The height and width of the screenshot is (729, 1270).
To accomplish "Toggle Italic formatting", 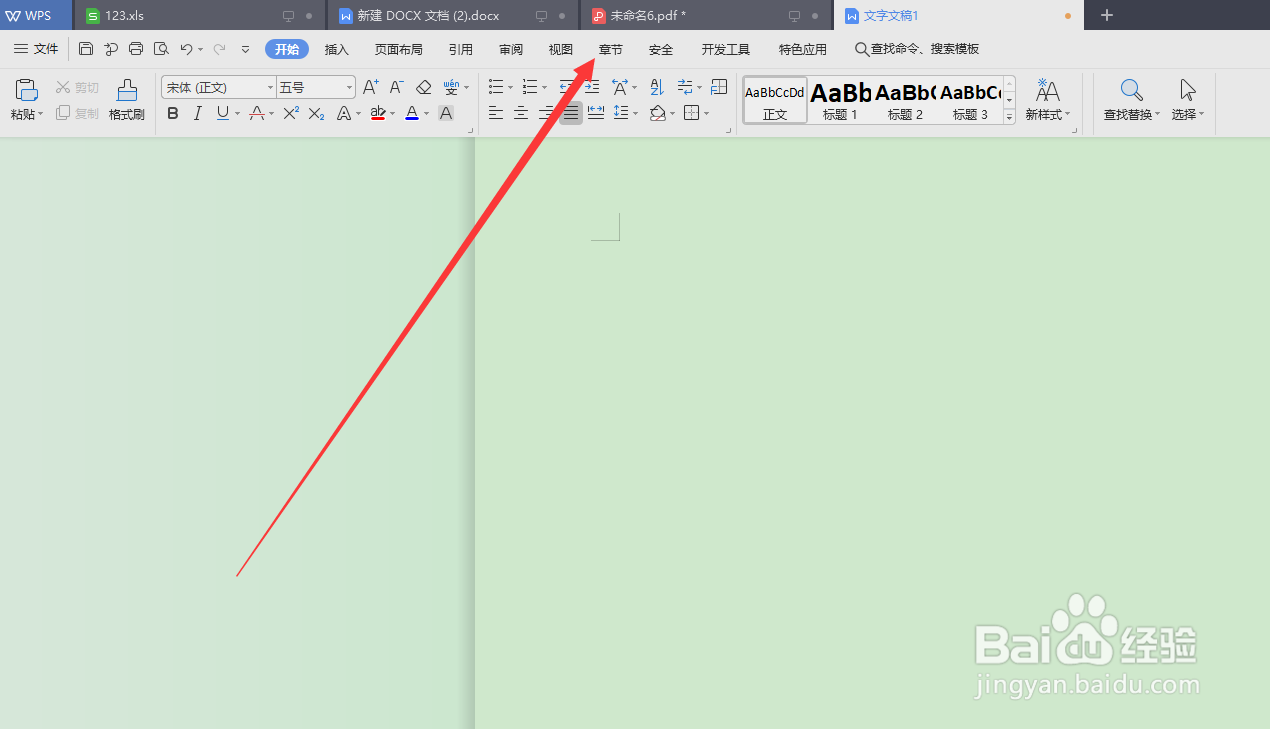I will [198, 114].
